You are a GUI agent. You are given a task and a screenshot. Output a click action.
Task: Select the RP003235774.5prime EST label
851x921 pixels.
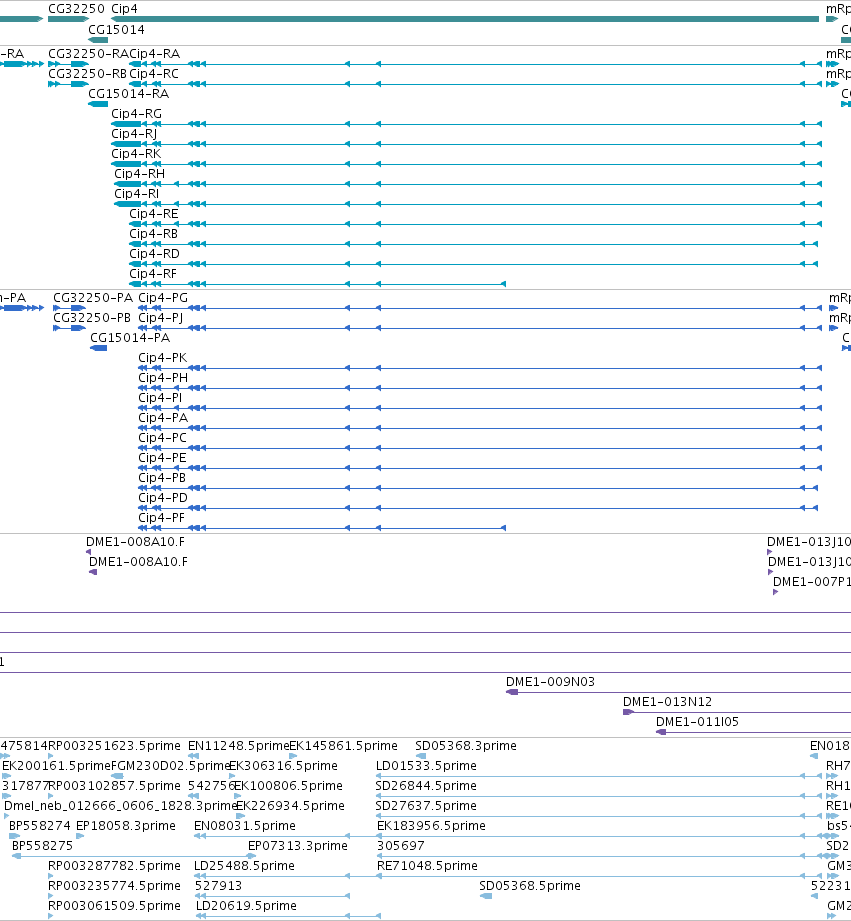(x=115, y=886)
